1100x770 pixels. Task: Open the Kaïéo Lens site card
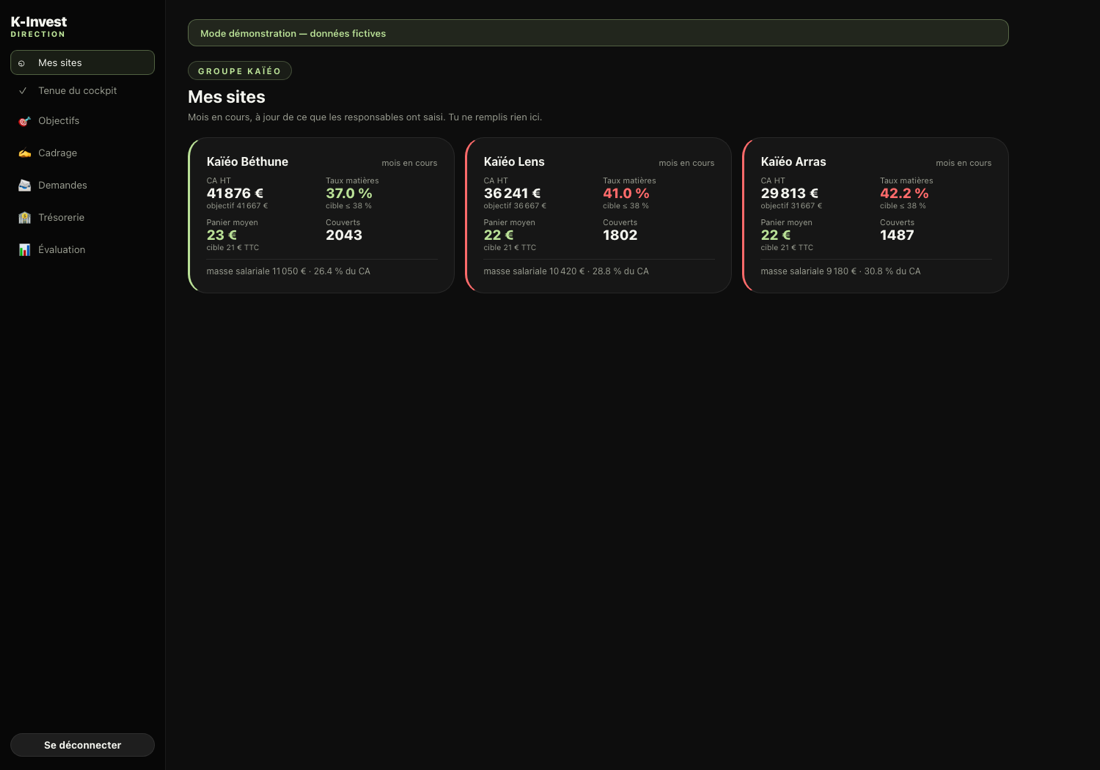tap(598, 215)
